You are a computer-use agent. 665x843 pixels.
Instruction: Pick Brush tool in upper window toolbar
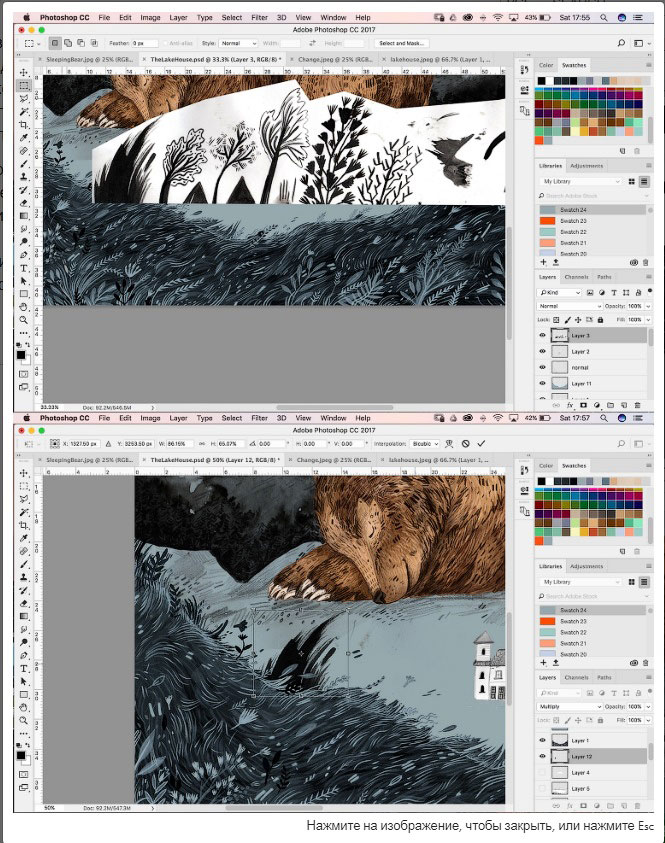pyautogui.click(x=24, y=164)
